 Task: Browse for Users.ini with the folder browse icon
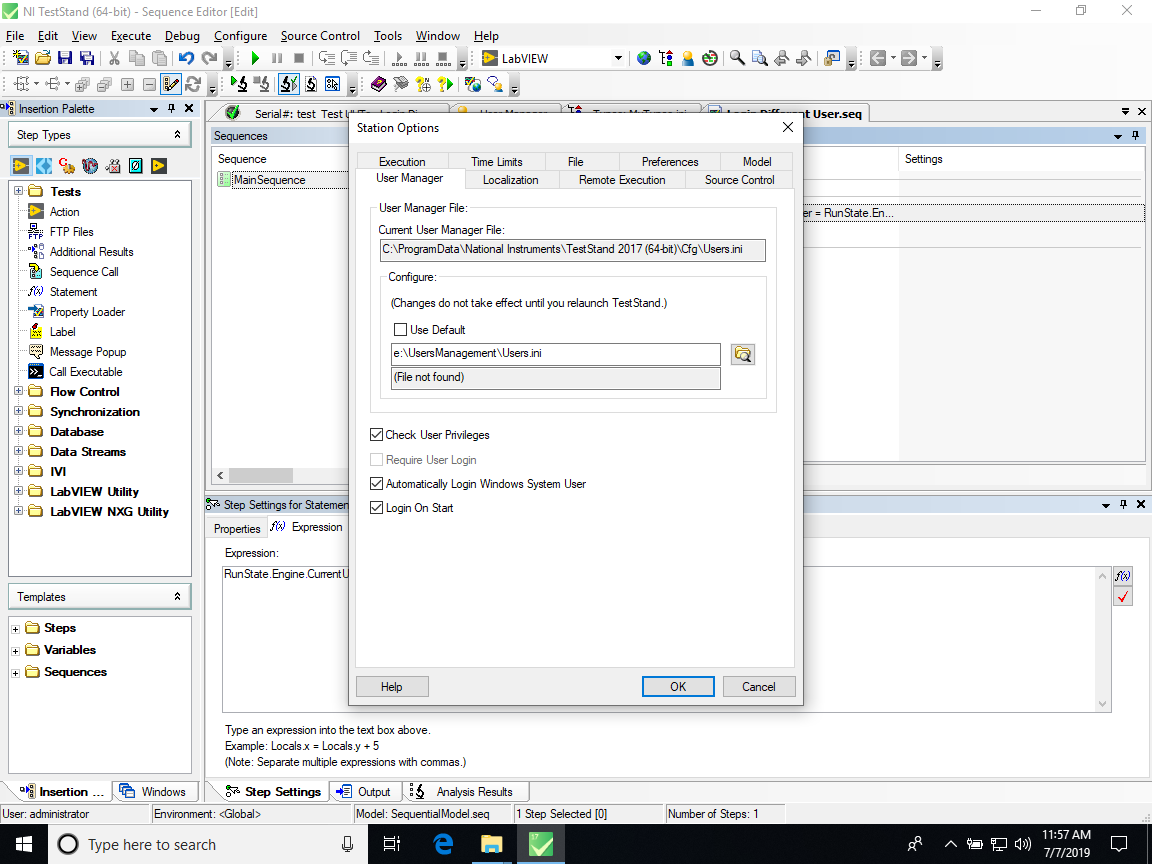pyautogui.click(x=742, y=354)
